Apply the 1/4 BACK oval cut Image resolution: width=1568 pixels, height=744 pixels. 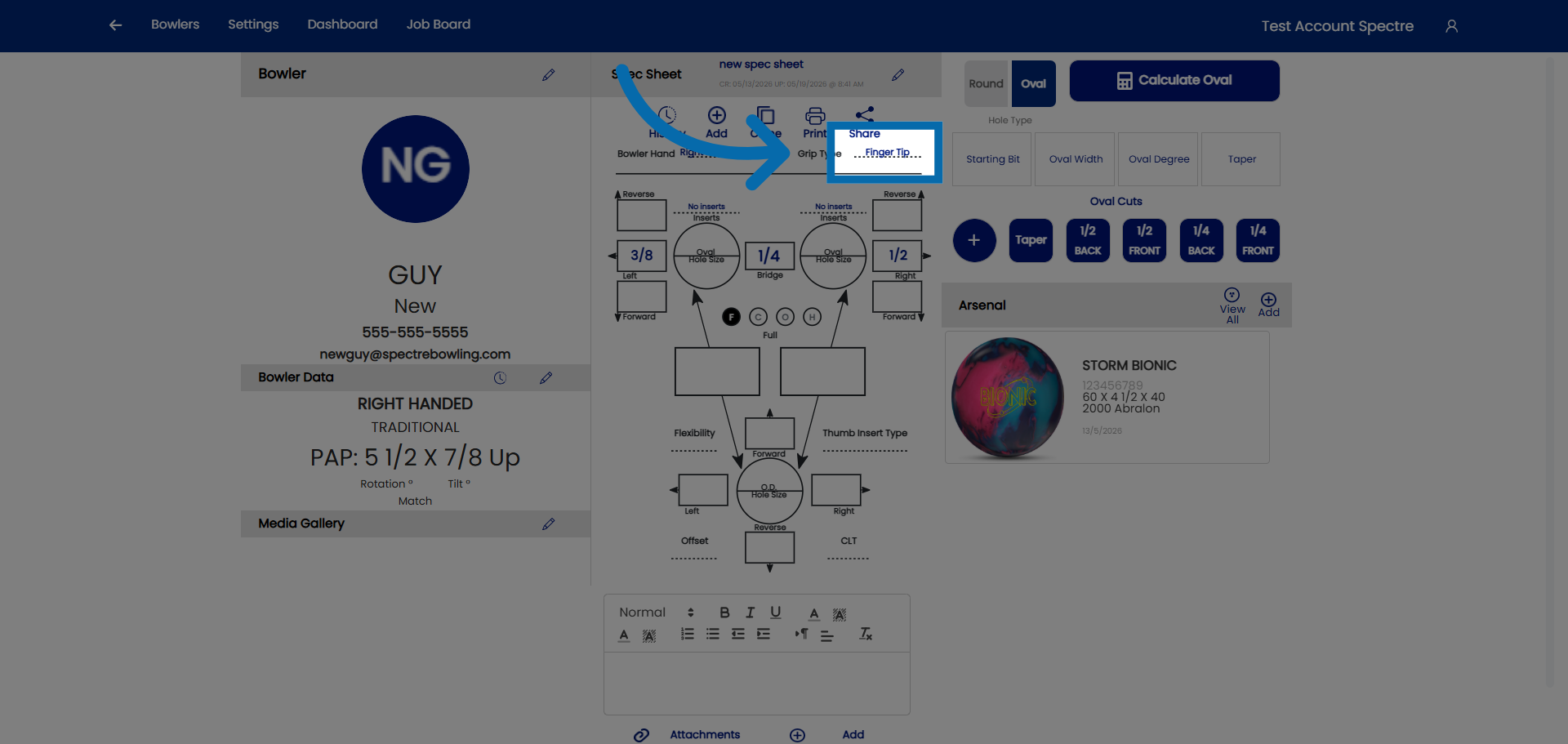(x=1201, y=240)
